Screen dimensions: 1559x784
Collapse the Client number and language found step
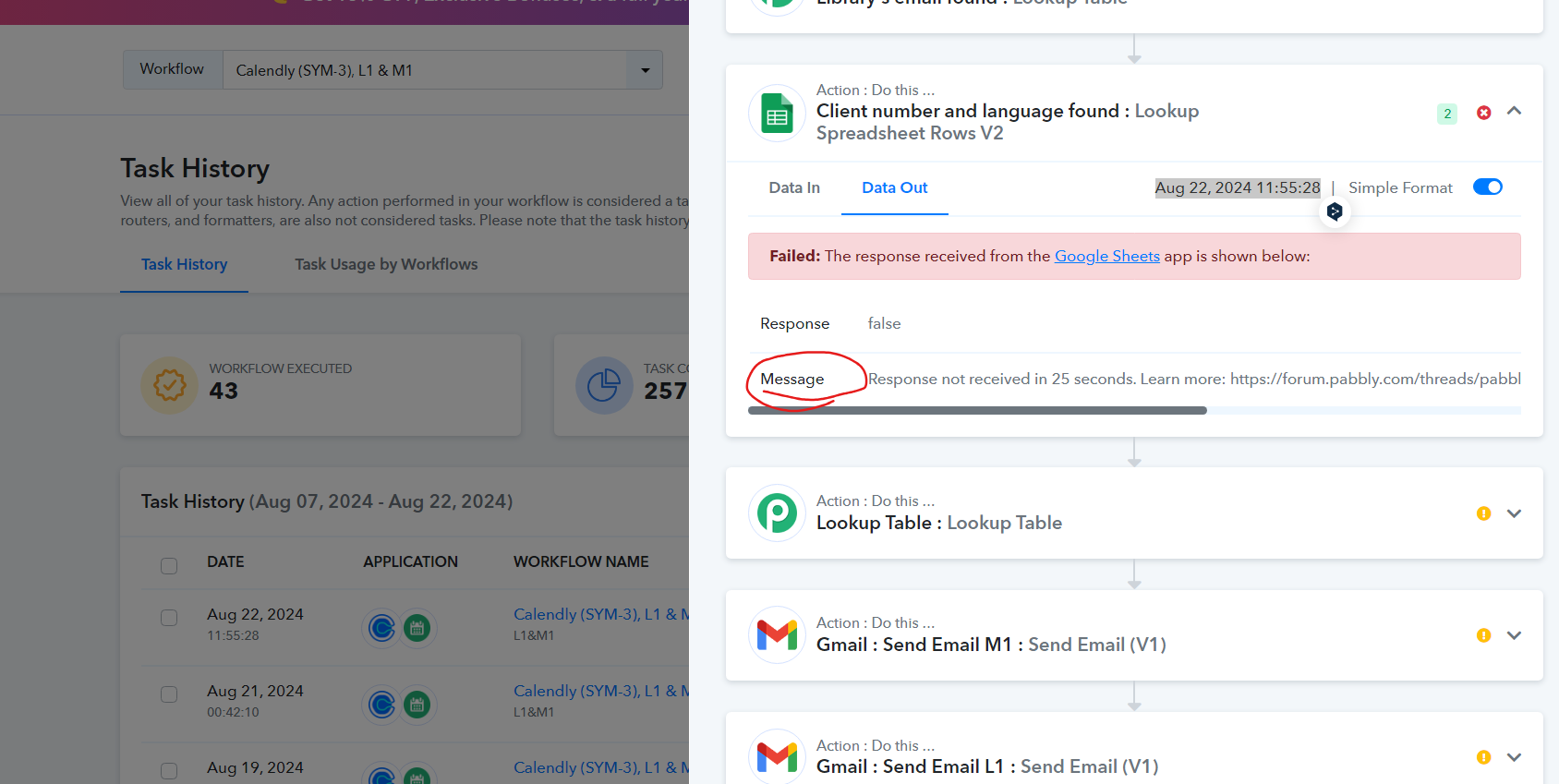click(x=1514, y=112)
